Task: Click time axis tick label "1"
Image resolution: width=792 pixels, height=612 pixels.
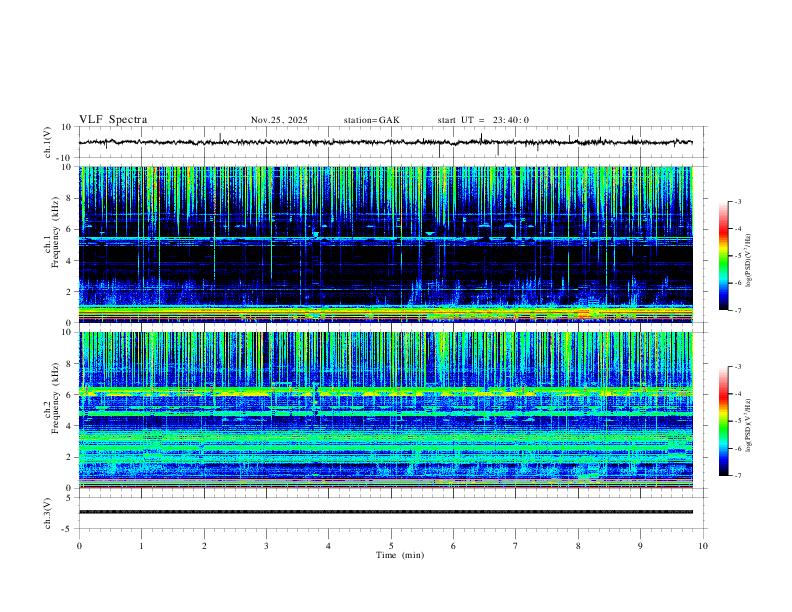Action: 141,546
